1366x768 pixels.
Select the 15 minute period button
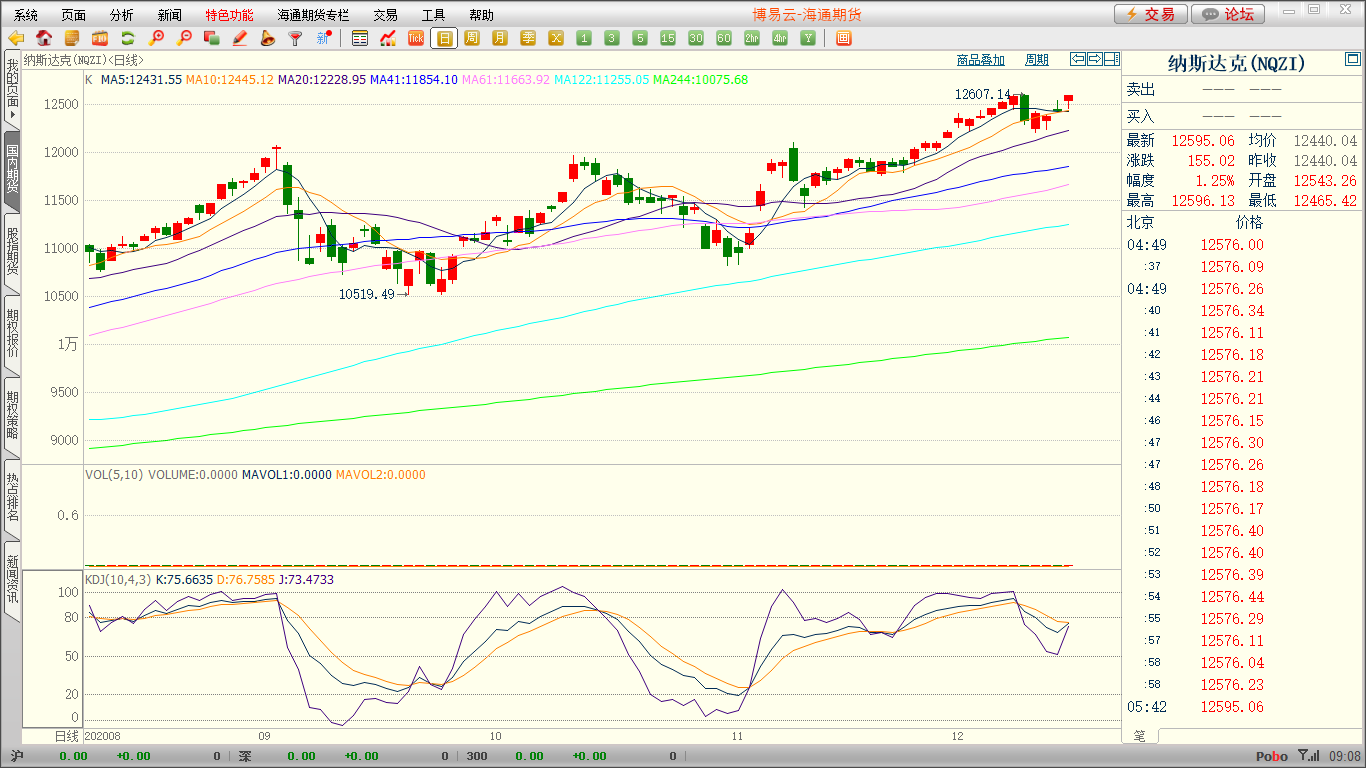click(668, 38)
